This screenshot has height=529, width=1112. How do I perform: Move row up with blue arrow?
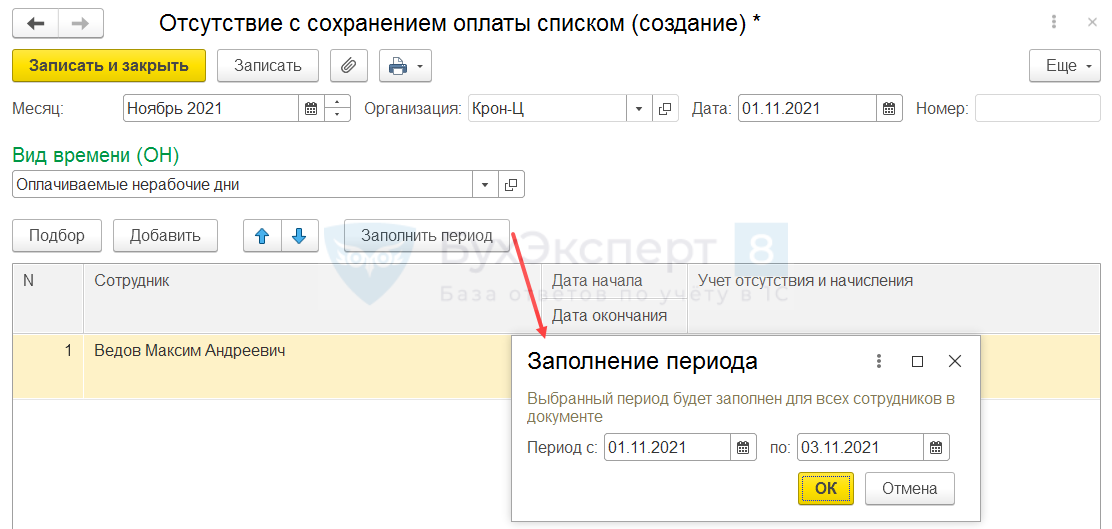(x=263, y=236)
